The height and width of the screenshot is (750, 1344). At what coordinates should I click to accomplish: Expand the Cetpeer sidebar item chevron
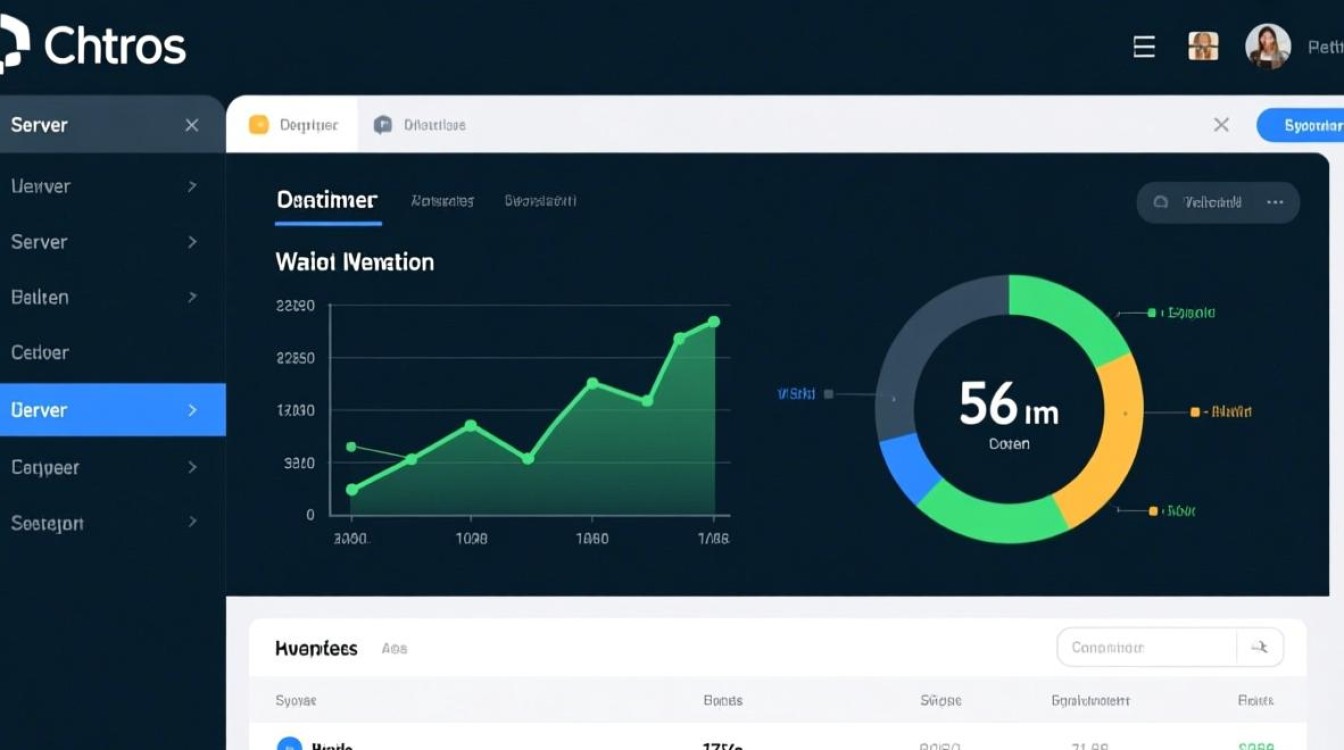coord(192,467)
